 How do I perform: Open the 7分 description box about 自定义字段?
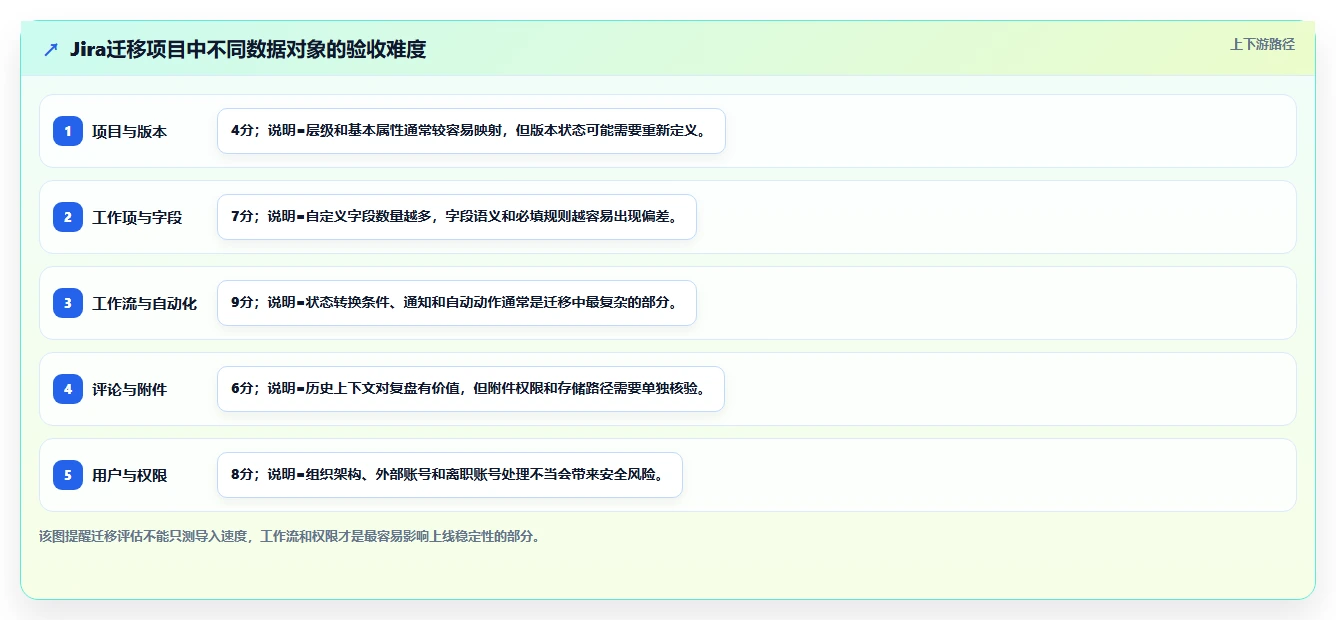456,217
